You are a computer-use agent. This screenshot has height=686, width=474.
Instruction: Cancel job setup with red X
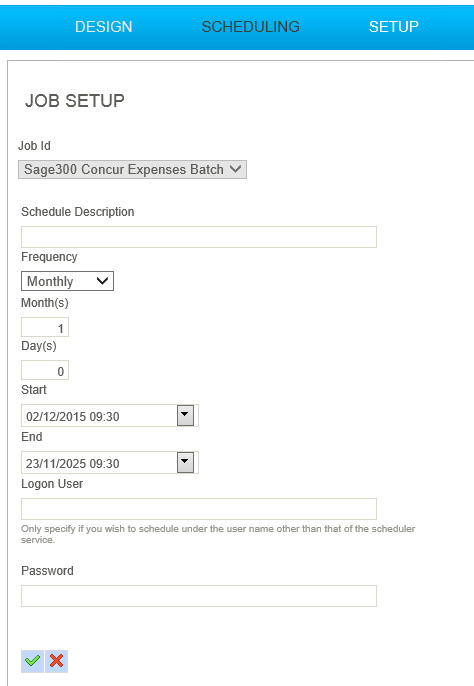coord(56,661)
